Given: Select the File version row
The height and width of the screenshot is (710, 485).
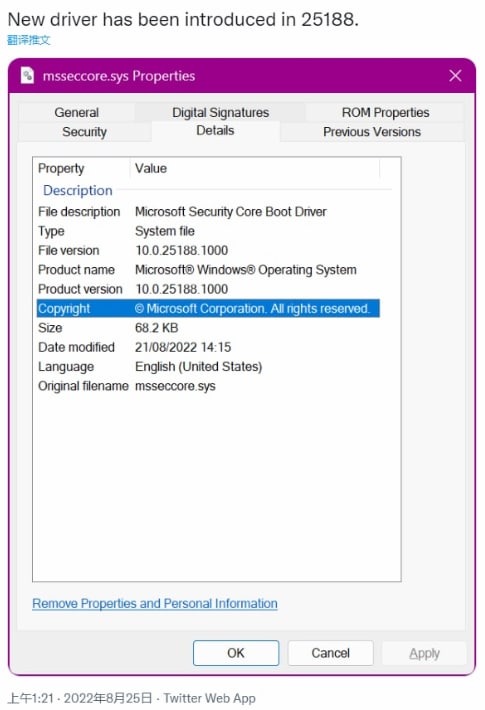Looking at the screenshot, I should [208, 250].
